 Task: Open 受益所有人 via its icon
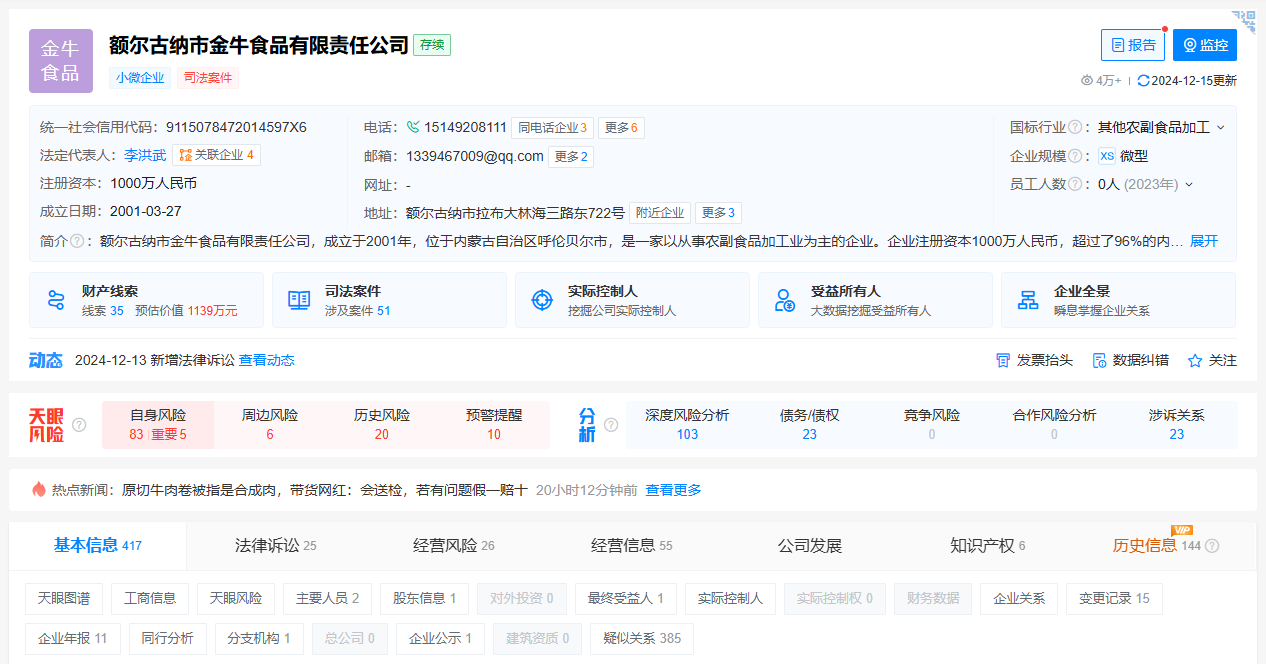tap(784, 299)
